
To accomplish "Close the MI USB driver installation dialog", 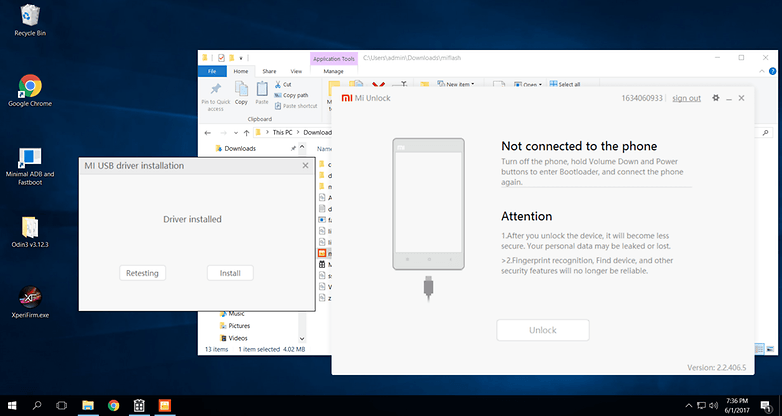I will 305,166.
